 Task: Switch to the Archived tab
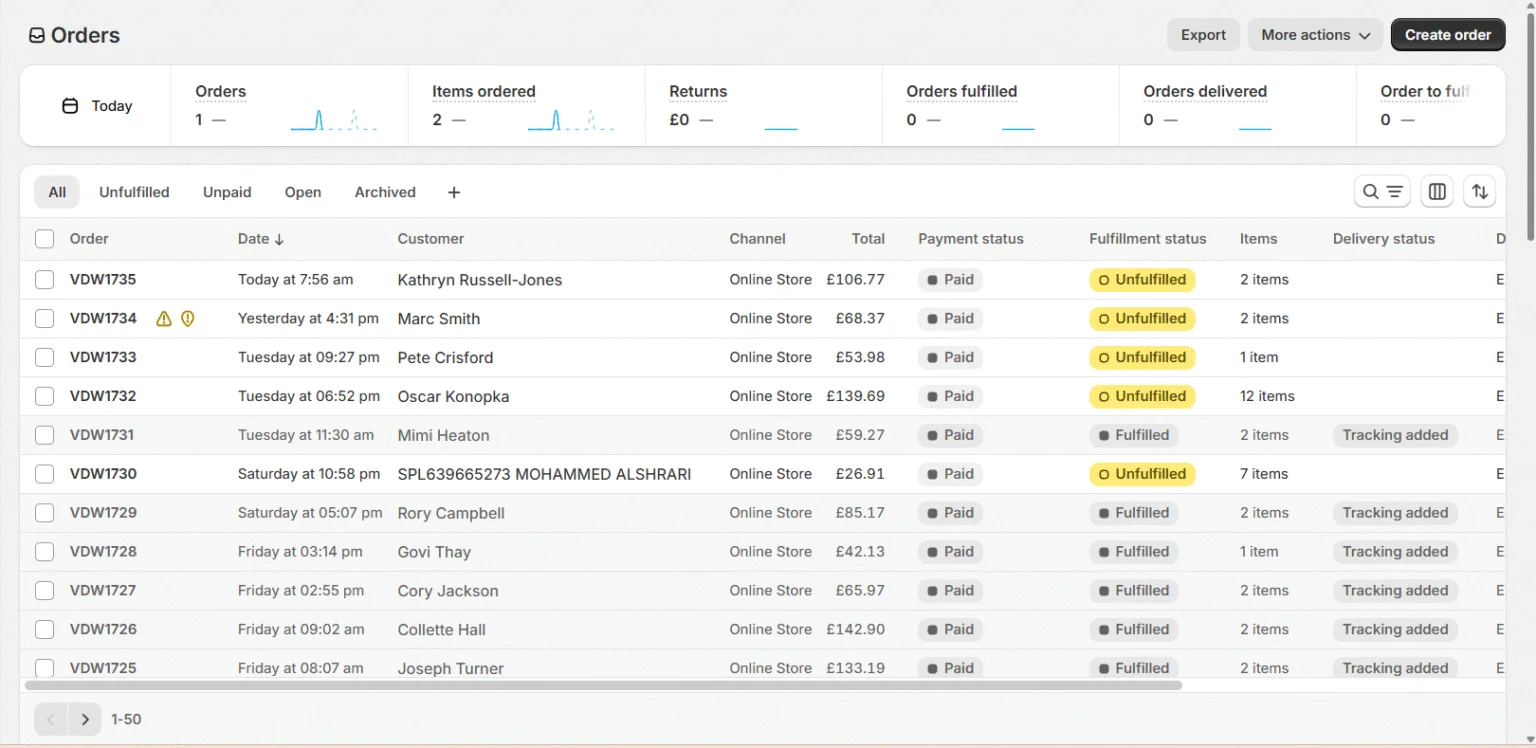pyautogui.click(x=385, y=192)
